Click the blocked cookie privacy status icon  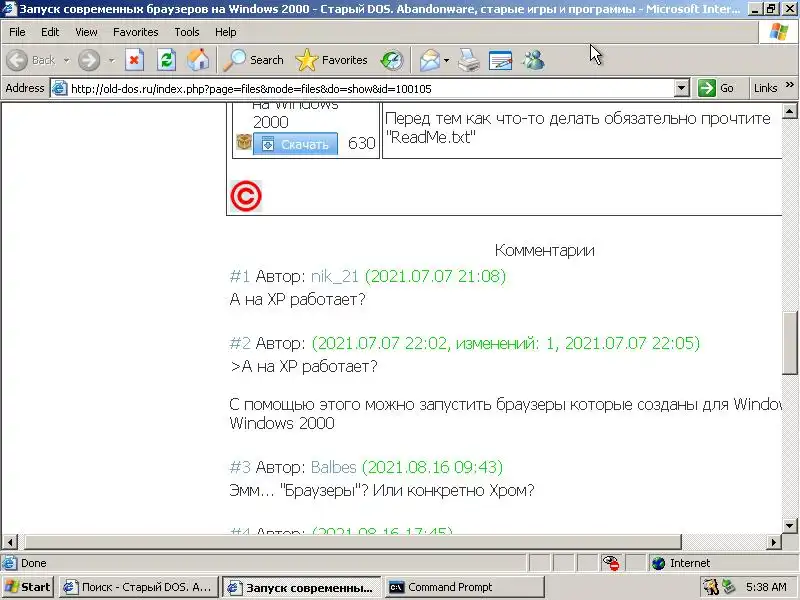(611, 563)
